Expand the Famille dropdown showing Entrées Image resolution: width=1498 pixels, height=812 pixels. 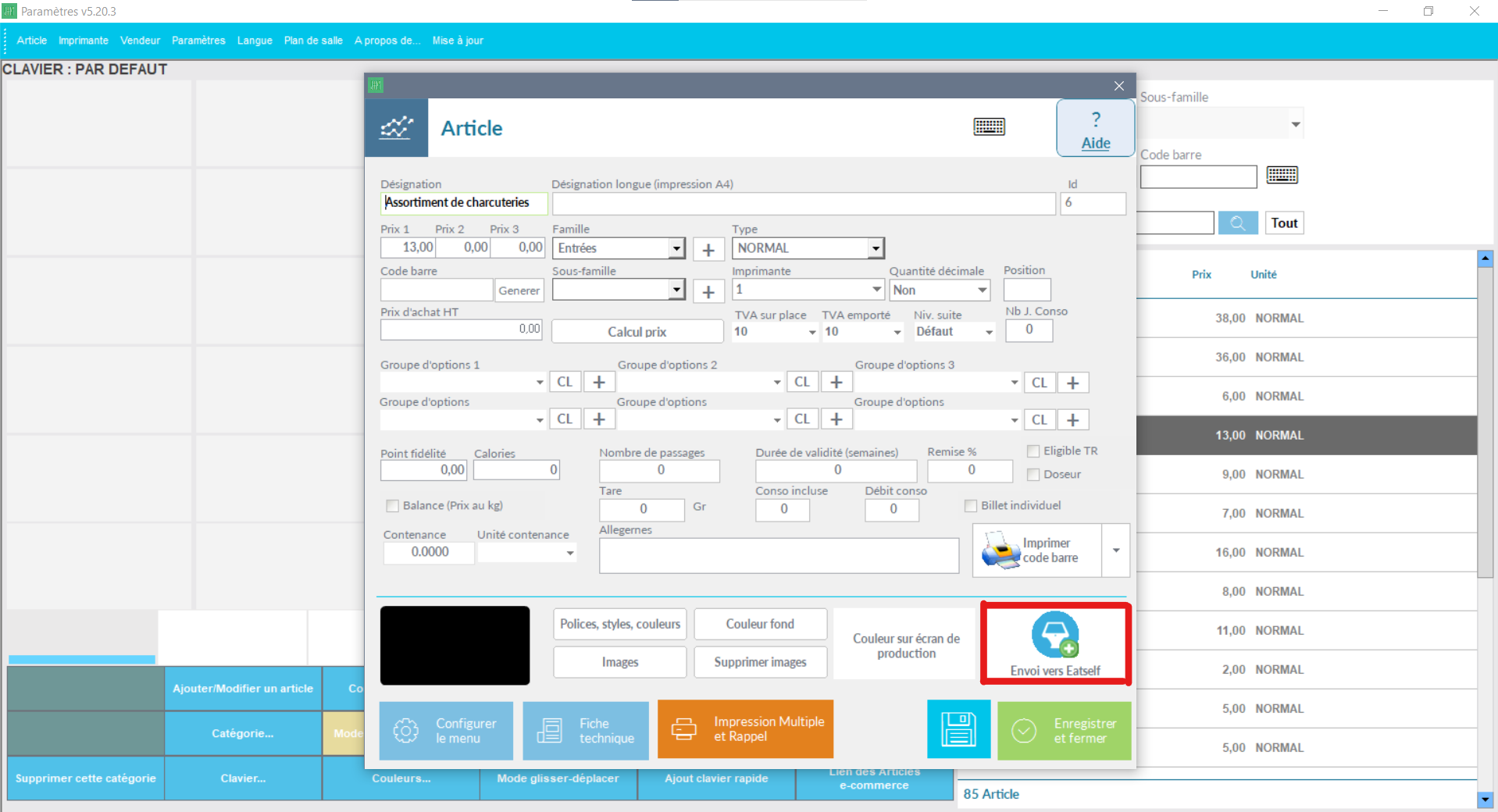click(676, 248)
